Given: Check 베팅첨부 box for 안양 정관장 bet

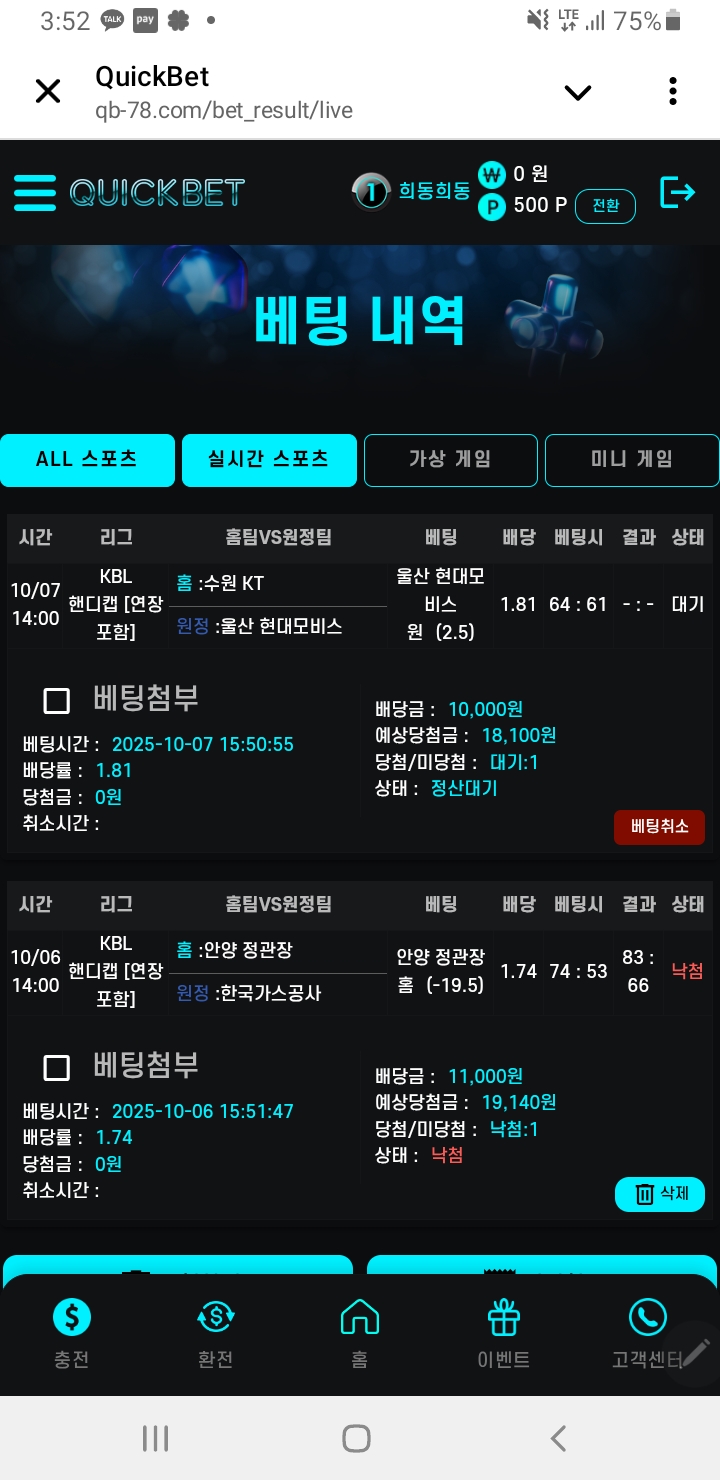Looking at the screenshot, I should (x=57, y=1068).
